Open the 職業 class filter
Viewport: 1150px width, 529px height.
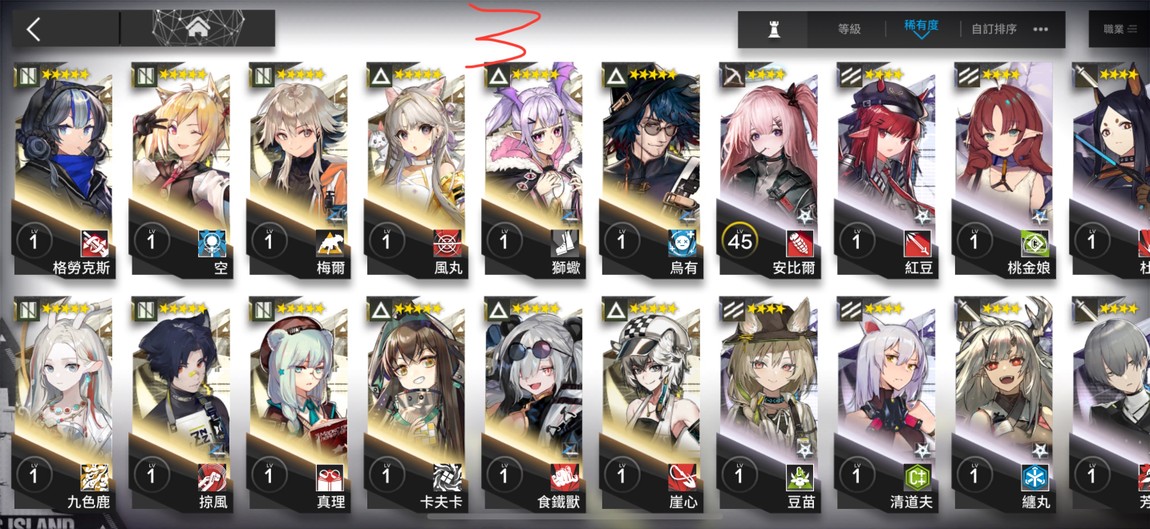click(x=1120, y=29)
